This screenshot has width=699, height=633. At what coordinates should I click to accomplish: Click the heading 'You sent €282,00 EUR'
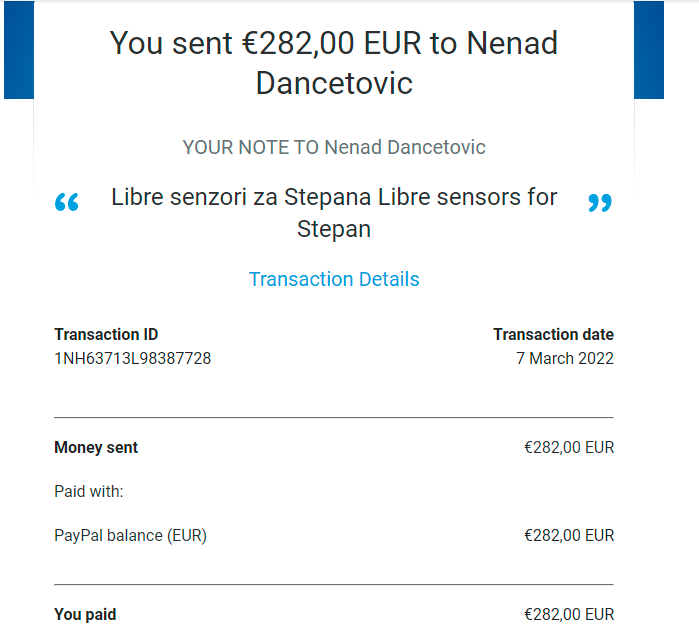click(x=265, y=43)
